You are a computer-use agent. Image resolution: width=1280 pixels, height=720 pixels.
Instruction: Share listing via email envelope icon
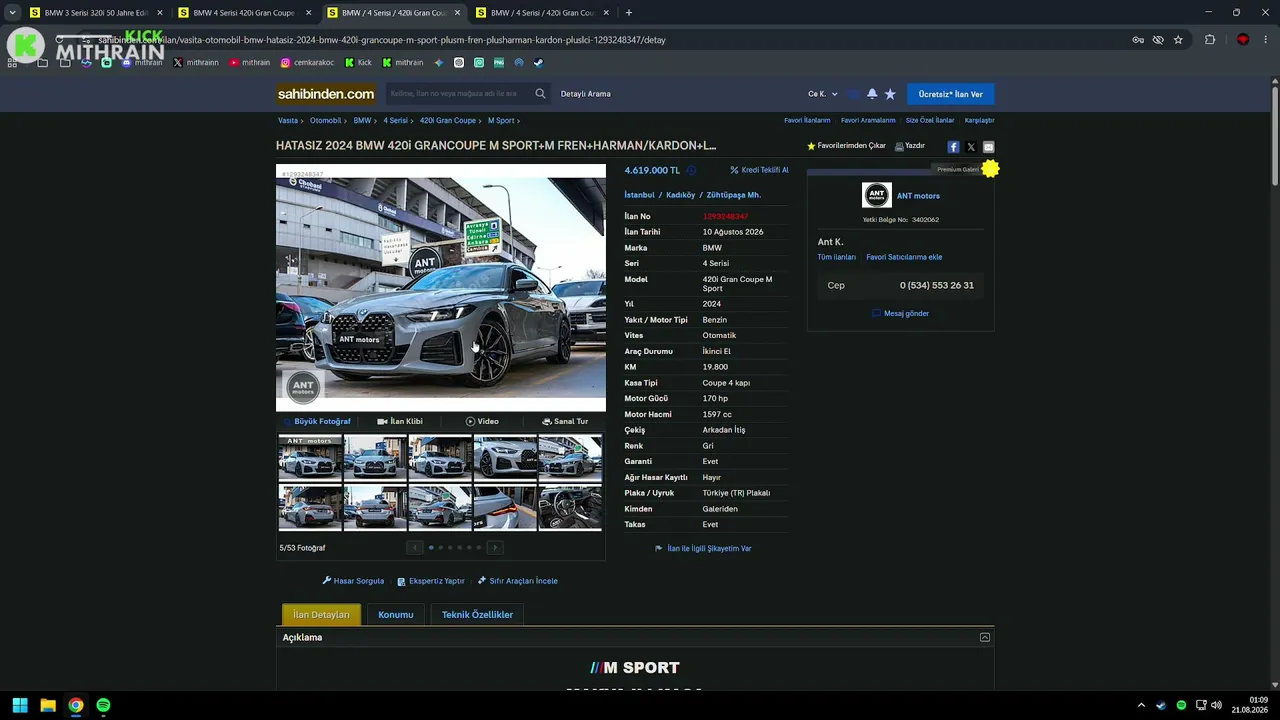tap(988, 147)
